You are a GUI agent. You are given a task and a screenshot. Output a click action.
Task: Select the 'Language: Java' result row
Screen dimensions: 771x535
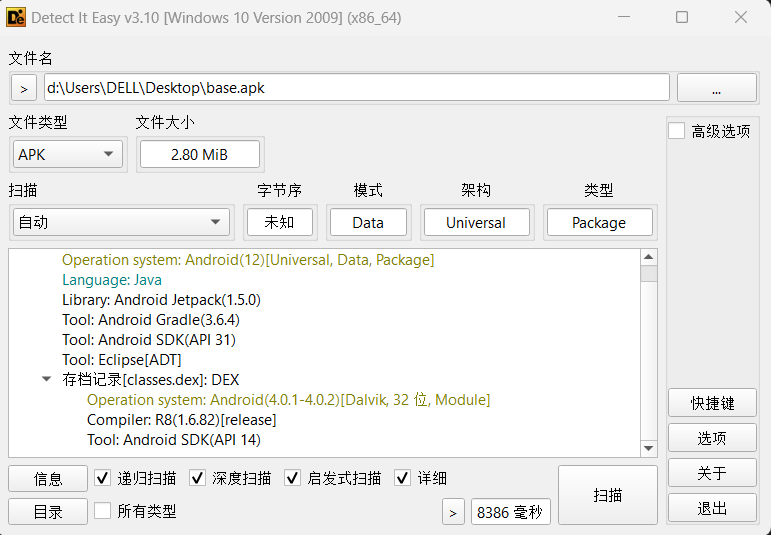tap(112, 280)
